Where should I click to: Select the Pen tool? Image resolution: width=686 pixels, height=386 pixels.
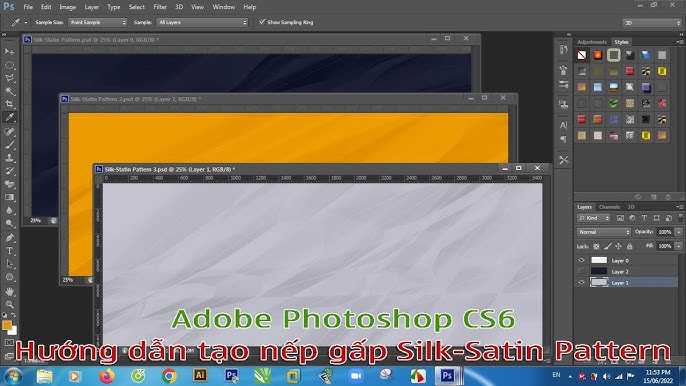pos(9,238)
